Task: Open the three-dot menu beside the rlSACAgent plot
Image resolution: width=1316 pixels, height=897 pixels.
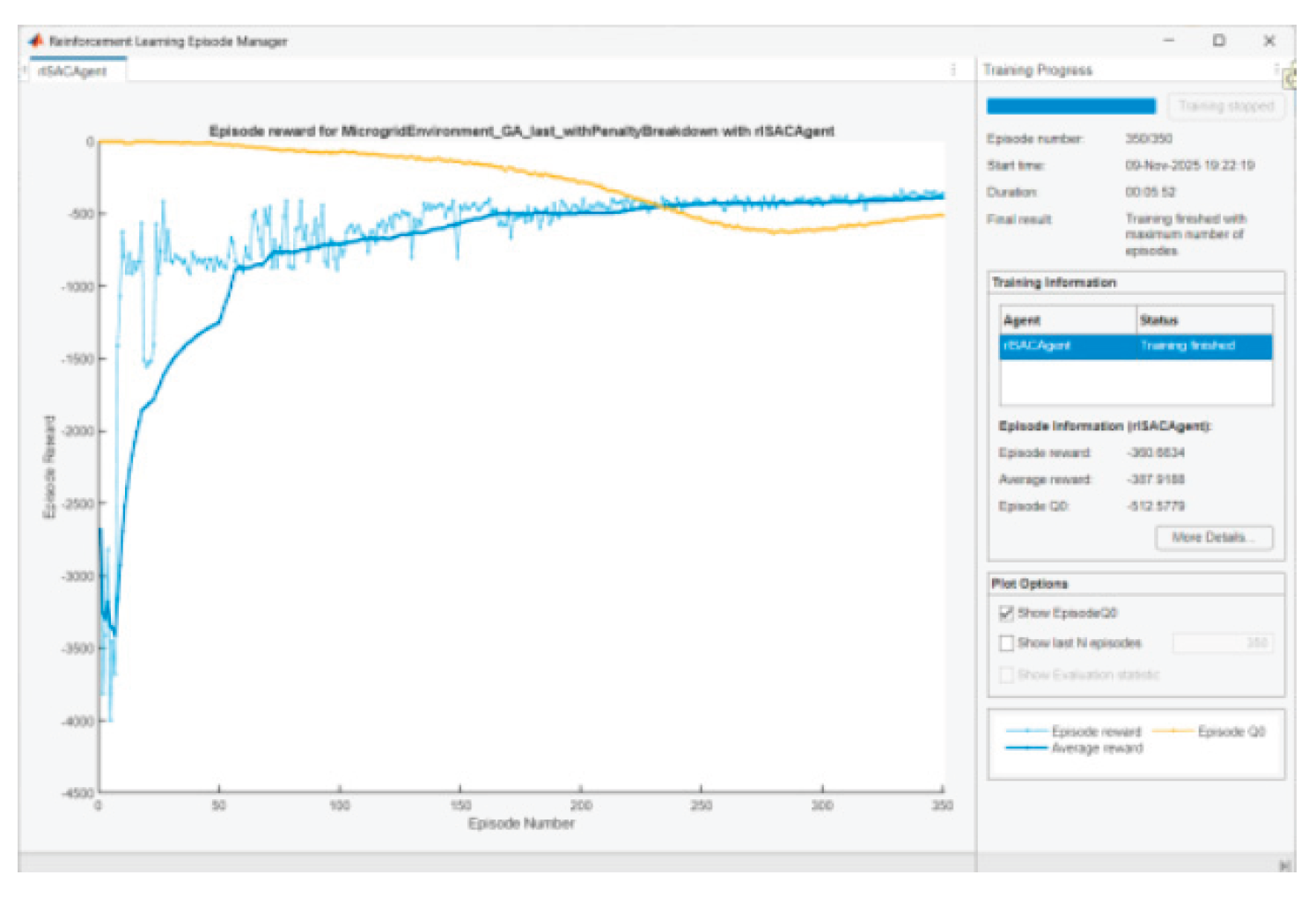Action: coord(953,70)
